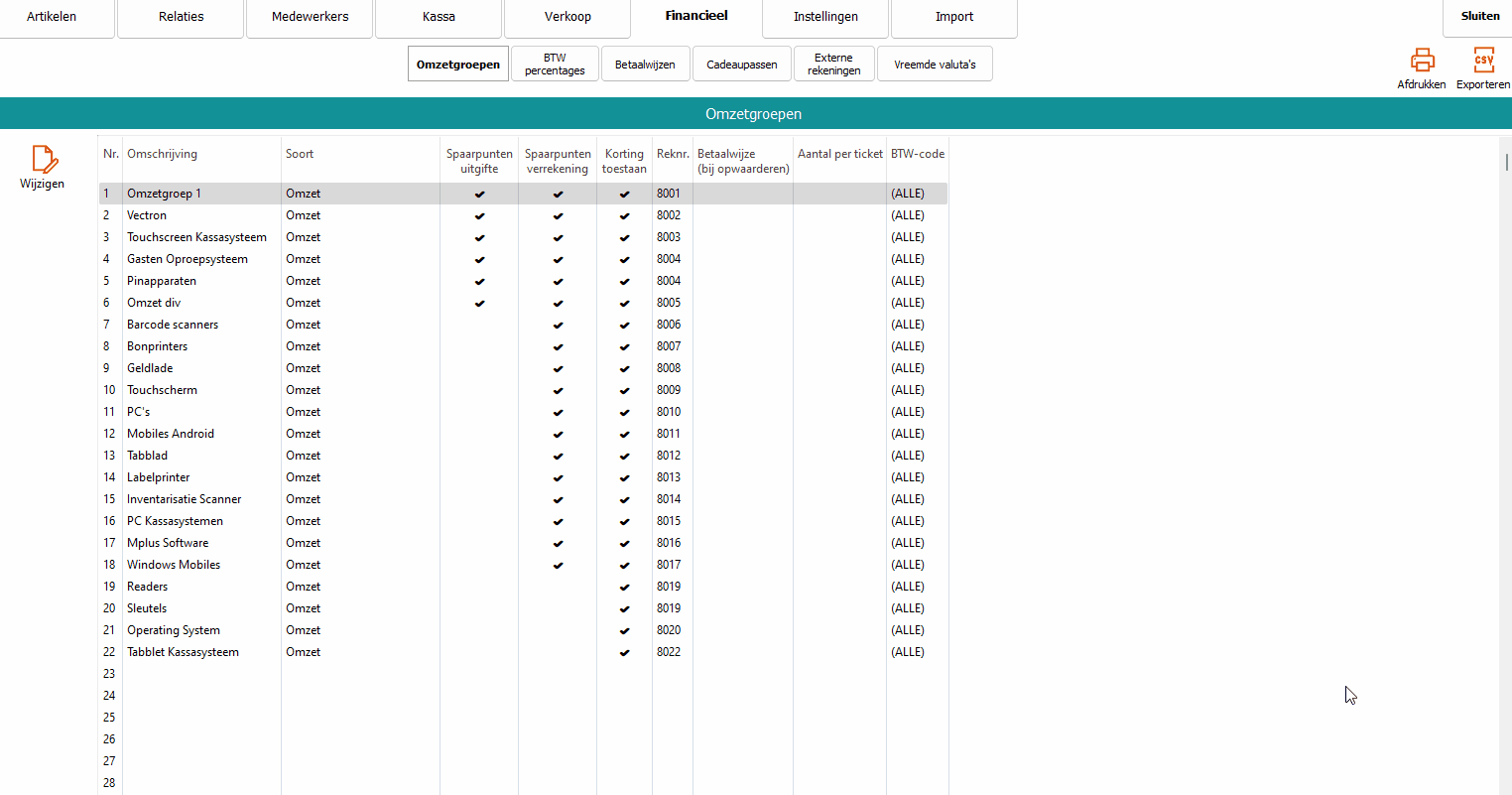Click the Exporteren CSV icon

(x=1482, y=61)
